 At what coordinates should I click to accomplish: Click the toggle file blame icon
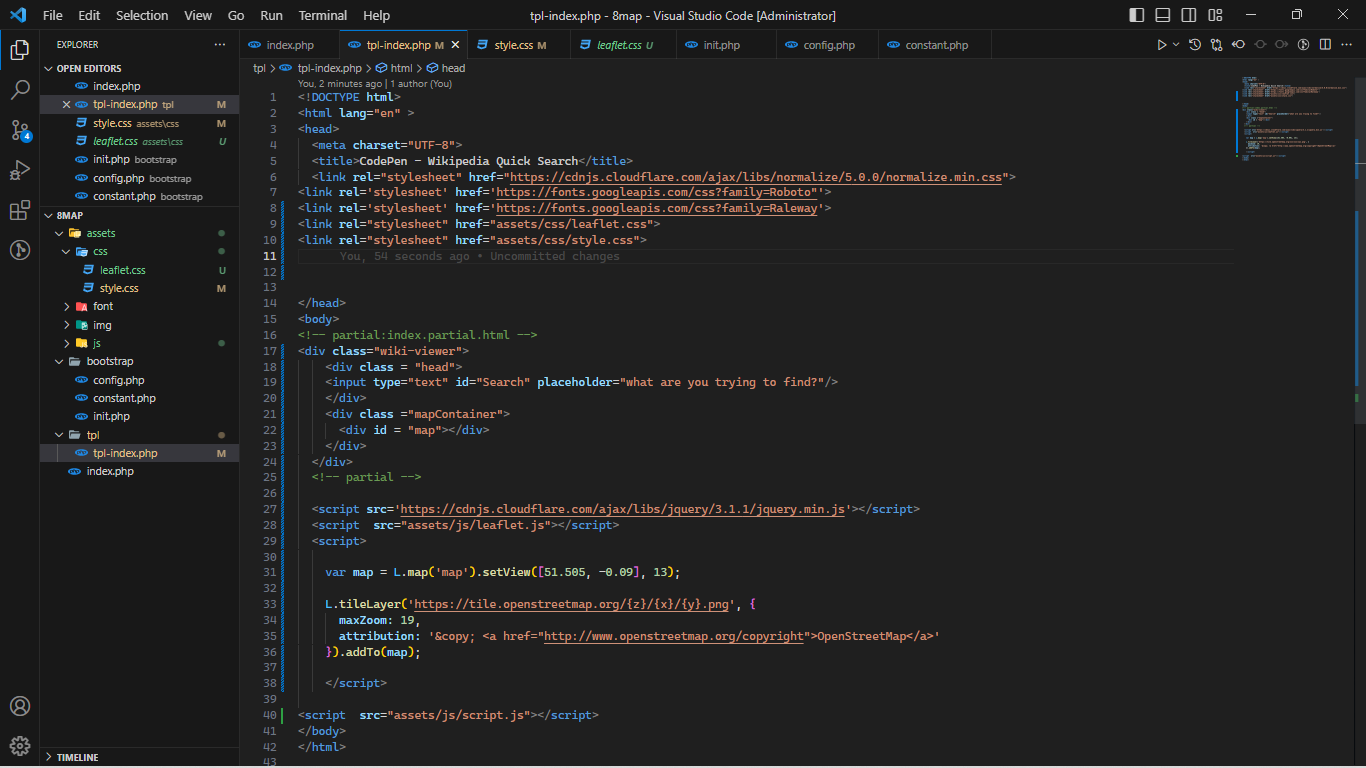click(1303, 45)
